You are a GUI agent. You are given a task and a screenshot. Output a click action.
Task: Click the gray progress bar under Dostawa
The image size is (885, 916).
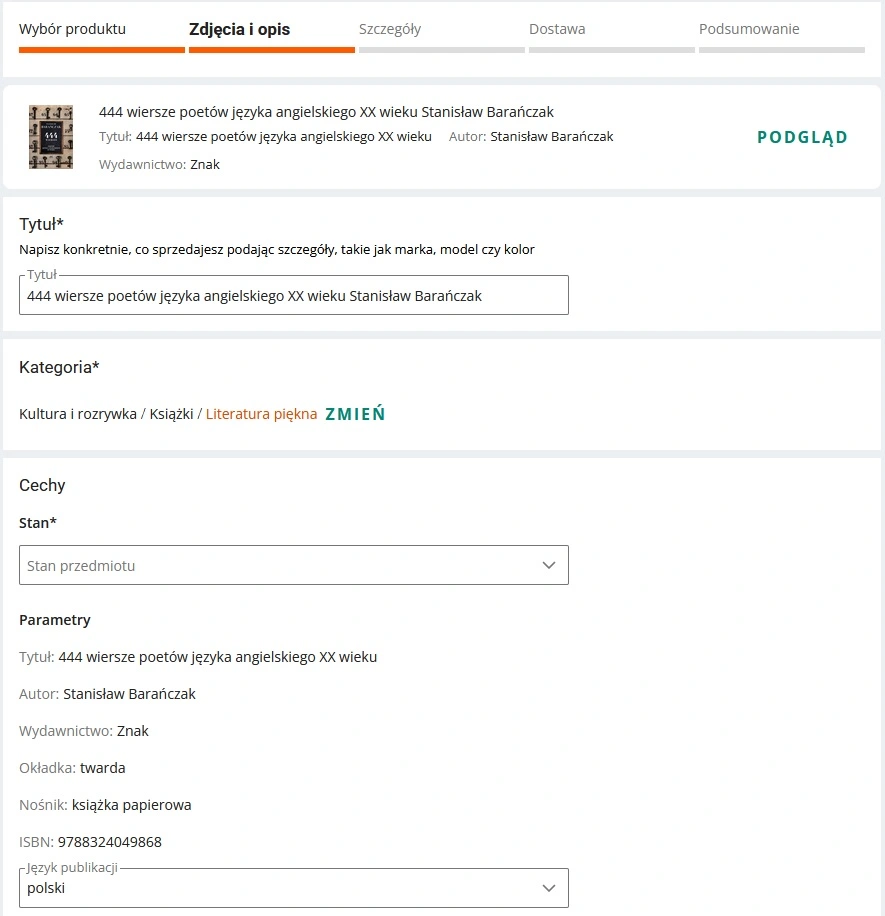(x=612, y=49)
